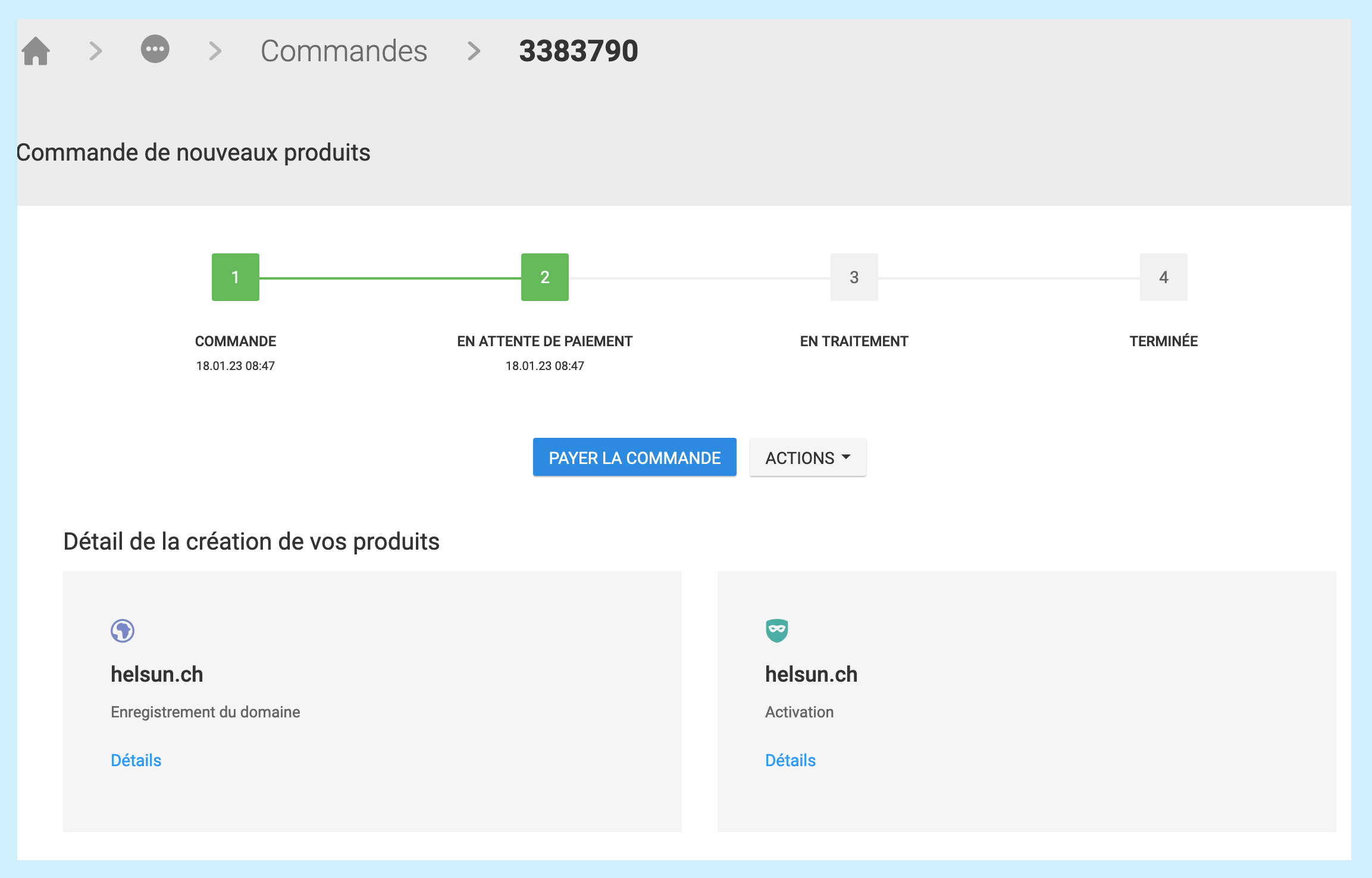The width and height of the screenshot is (1372, 878).
Task: Click chevron before Commandes breadcrumb
Action: point(215,51)
